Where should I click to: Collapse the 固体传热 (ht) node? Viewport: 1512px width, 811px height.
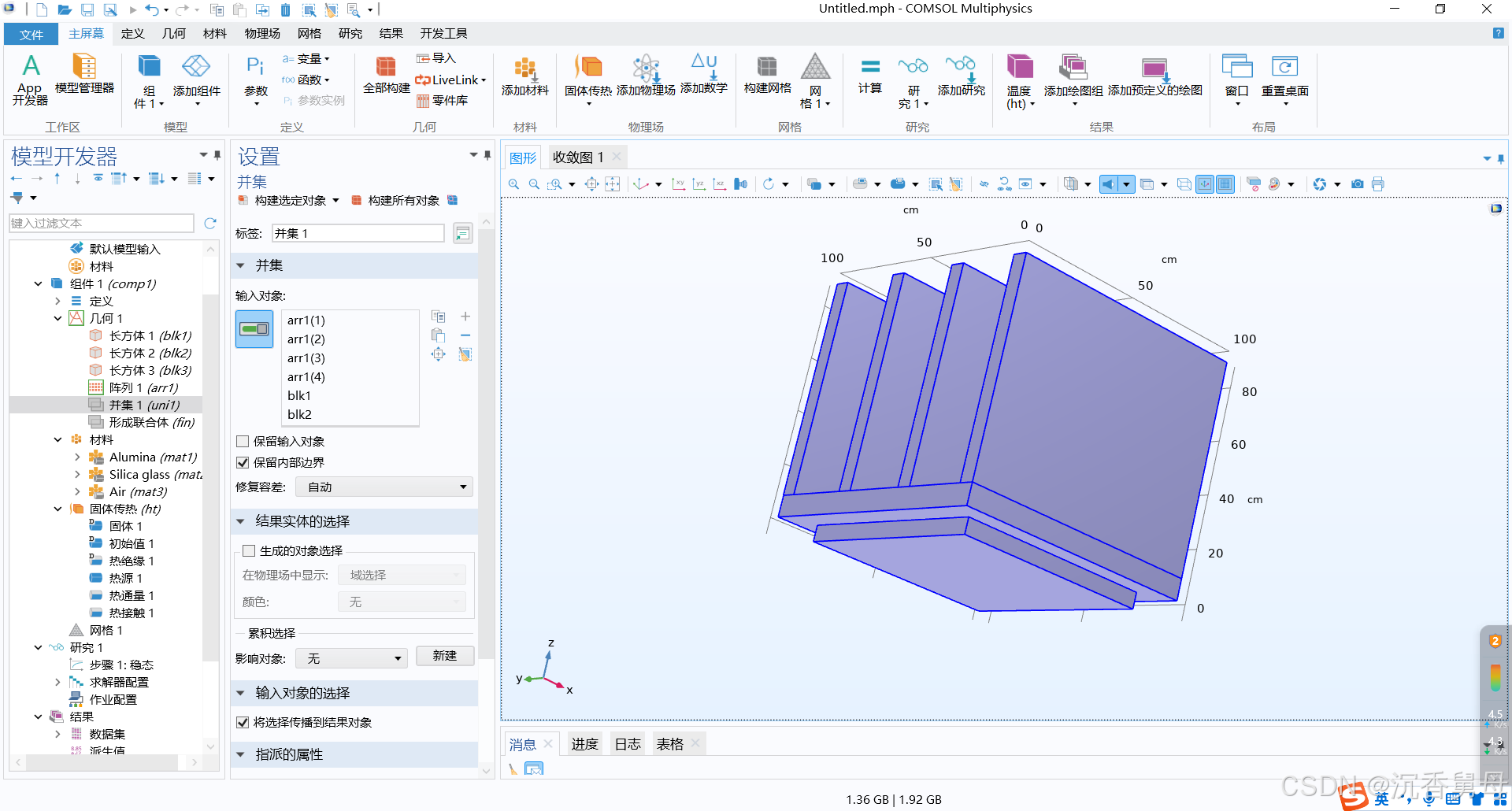[x=57, y=509]
